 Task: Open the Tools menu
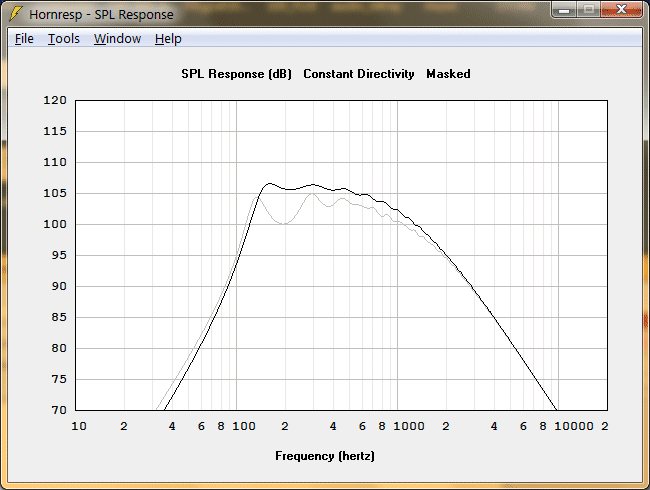[x=63, y=39]
